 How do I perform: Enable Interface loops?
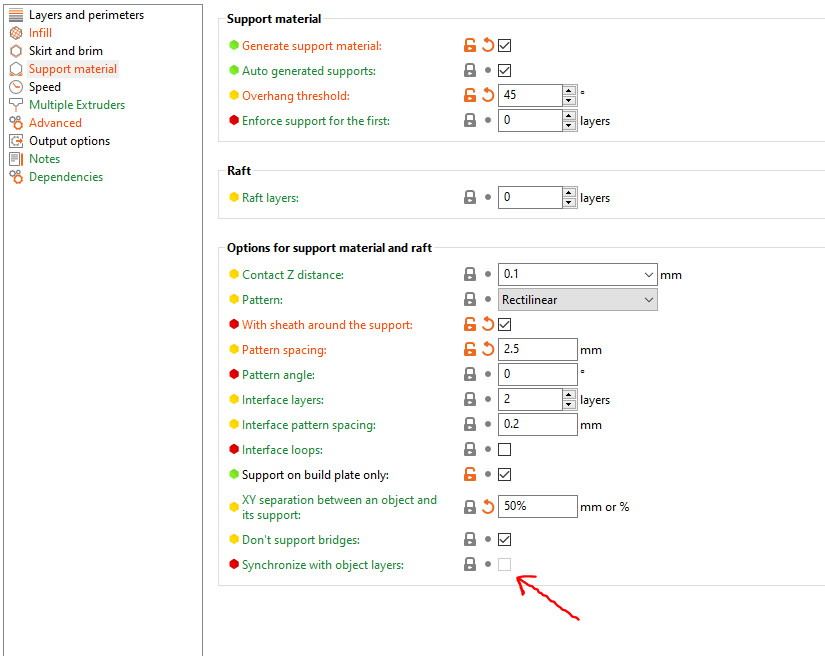[504, 449]
